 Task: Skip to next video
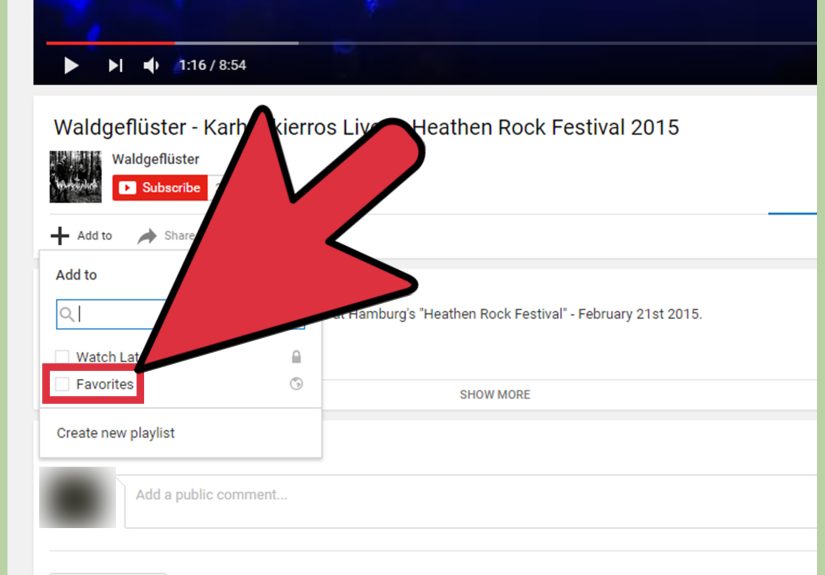click(x=115, y=66)
